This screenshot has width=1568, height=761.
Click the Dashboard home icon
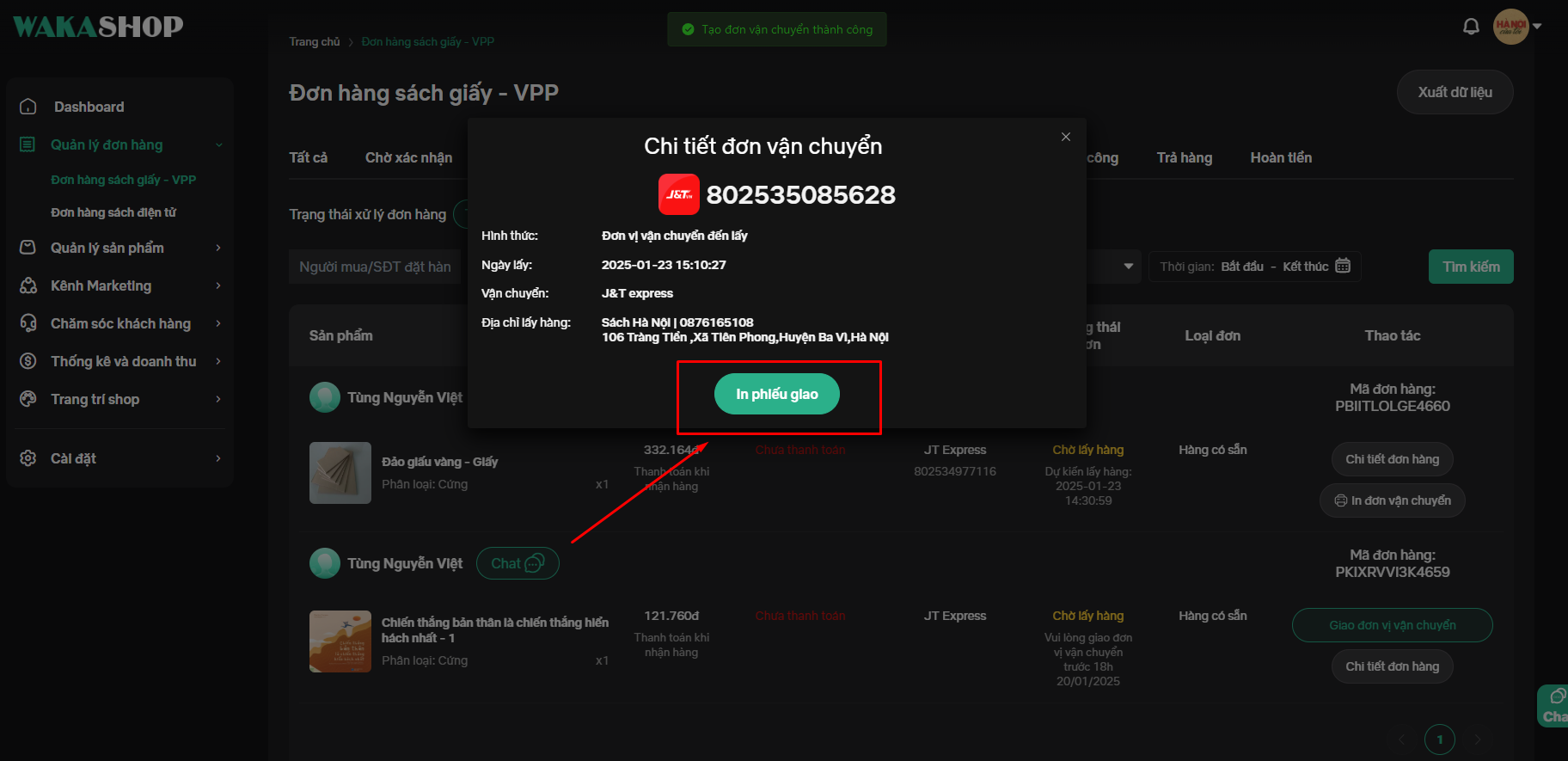pyautogui.click(x=28, y=107)
